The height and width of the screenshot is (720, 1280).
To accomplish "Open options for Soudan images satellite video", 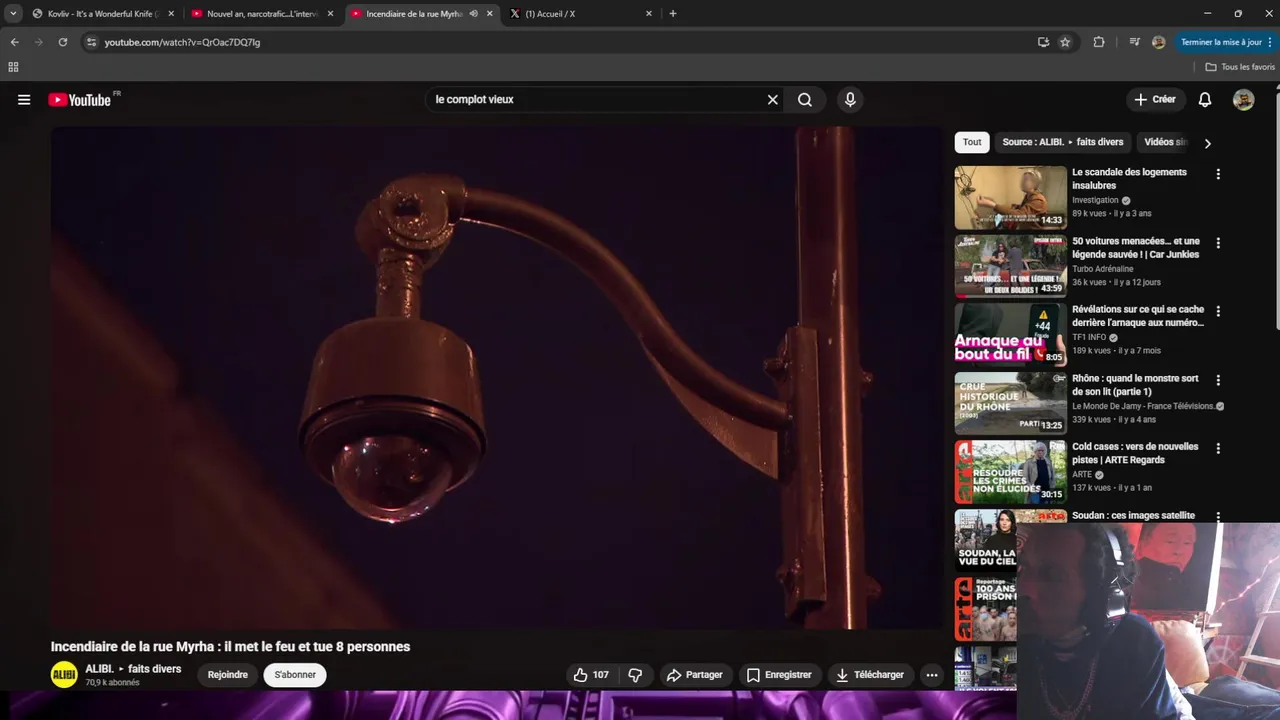I will click(1218, 517).
